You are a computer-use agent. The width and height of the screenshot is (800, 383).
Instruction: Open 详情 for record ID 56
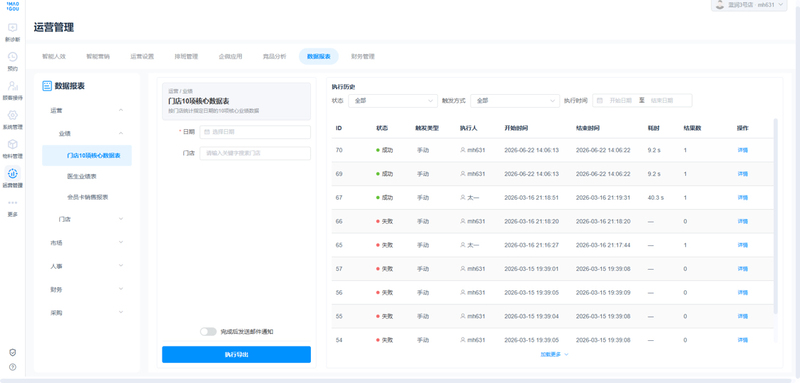(x=742, y=293)
